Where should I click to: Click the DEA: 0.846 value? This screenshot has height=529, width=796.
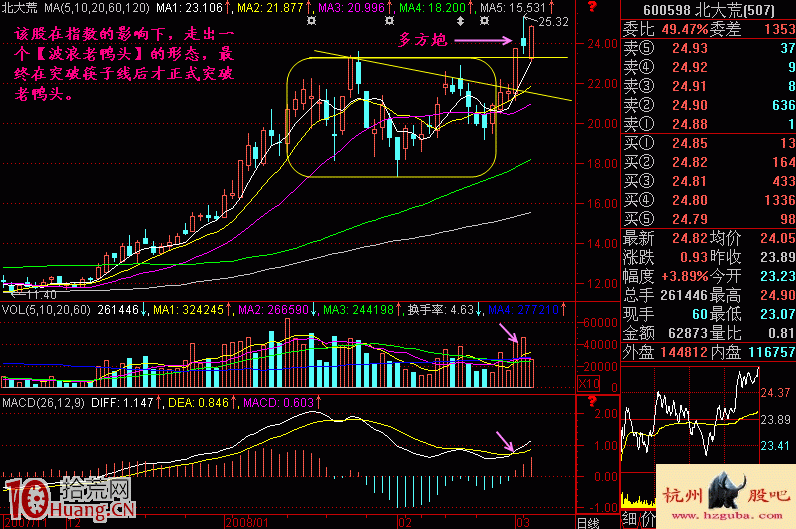pos(198,403)
